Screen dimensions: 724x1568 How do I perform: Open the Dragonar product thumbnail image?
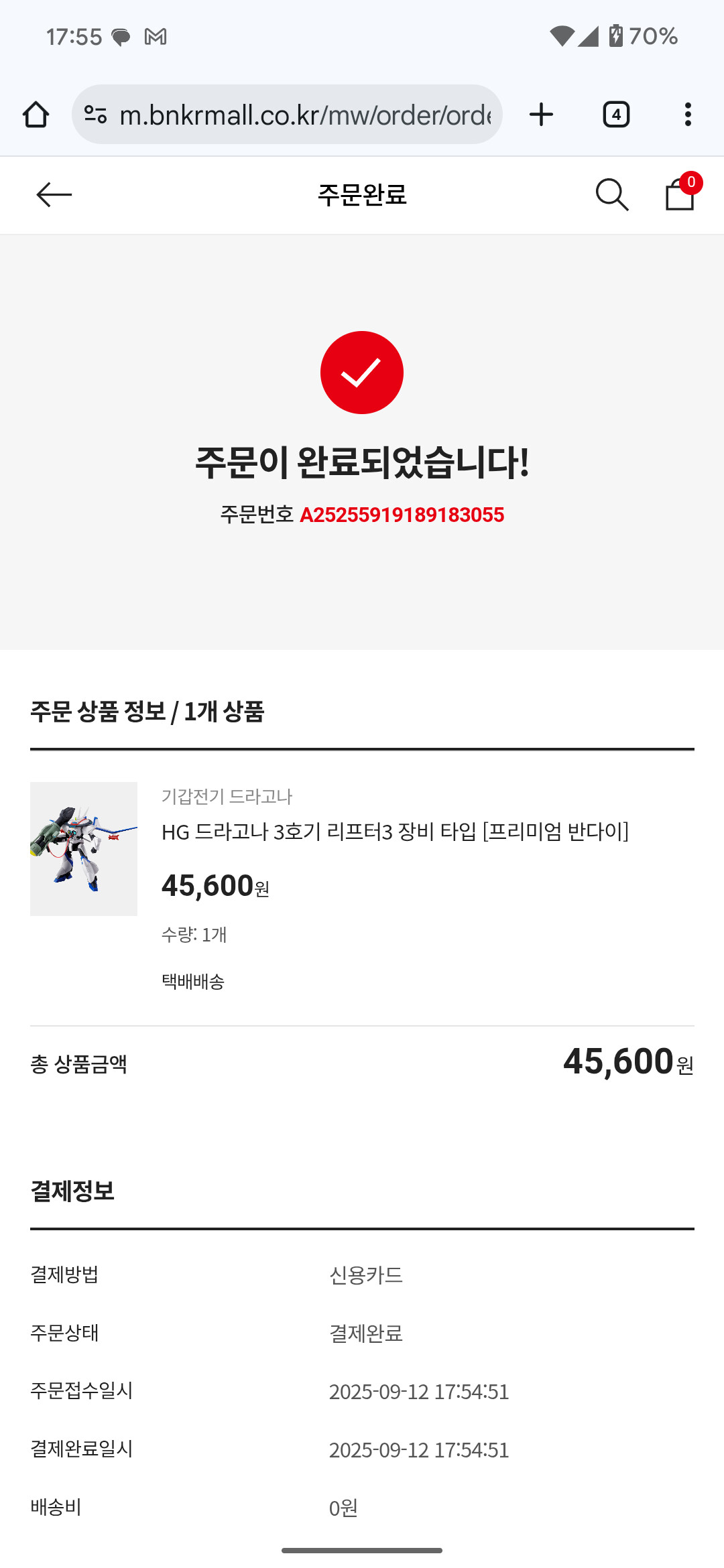coord(84,848)
